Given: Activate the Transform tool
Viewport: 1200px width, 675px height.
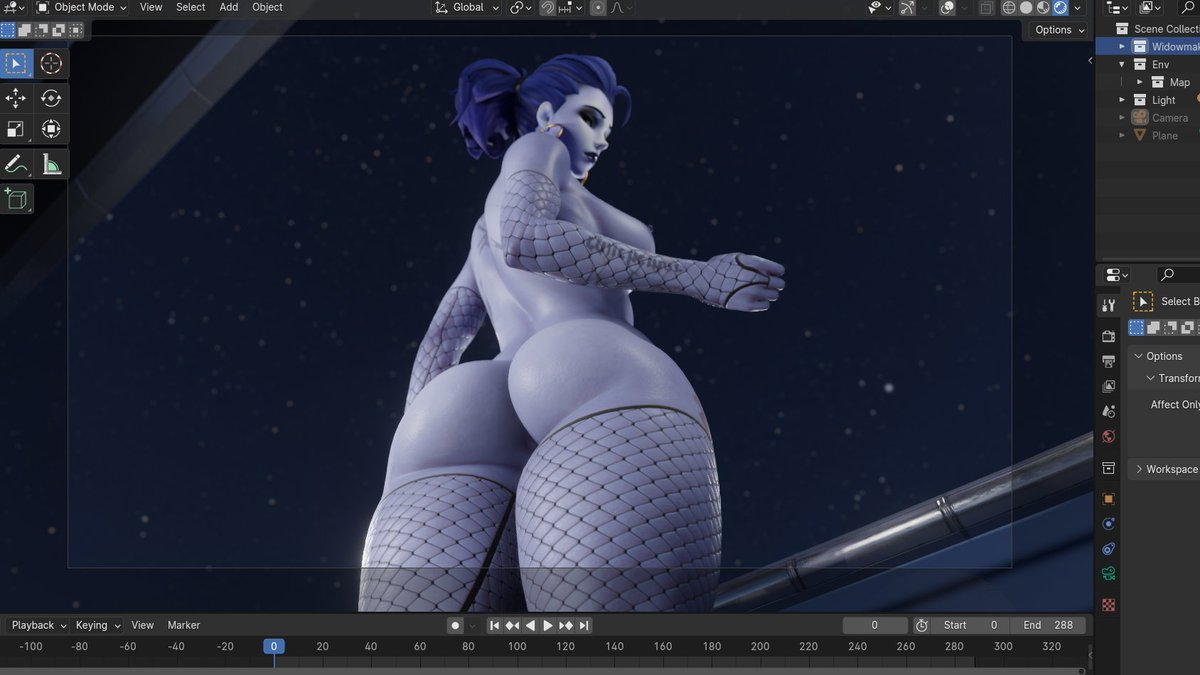Looking at the screenshot, I should click(x=51, y=129).
